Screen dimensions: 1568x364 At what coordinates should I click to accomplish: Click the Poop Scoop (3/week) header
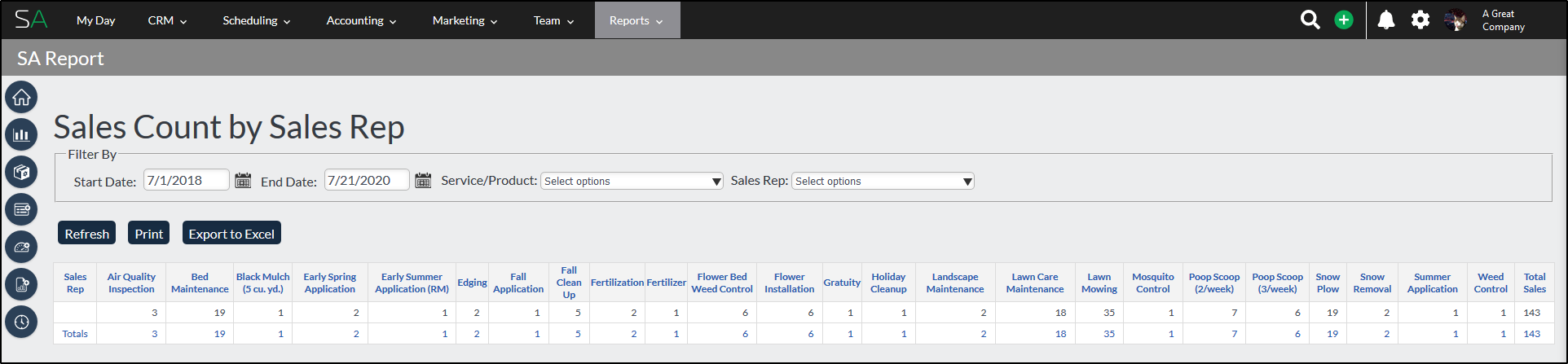pos(1278,283)
